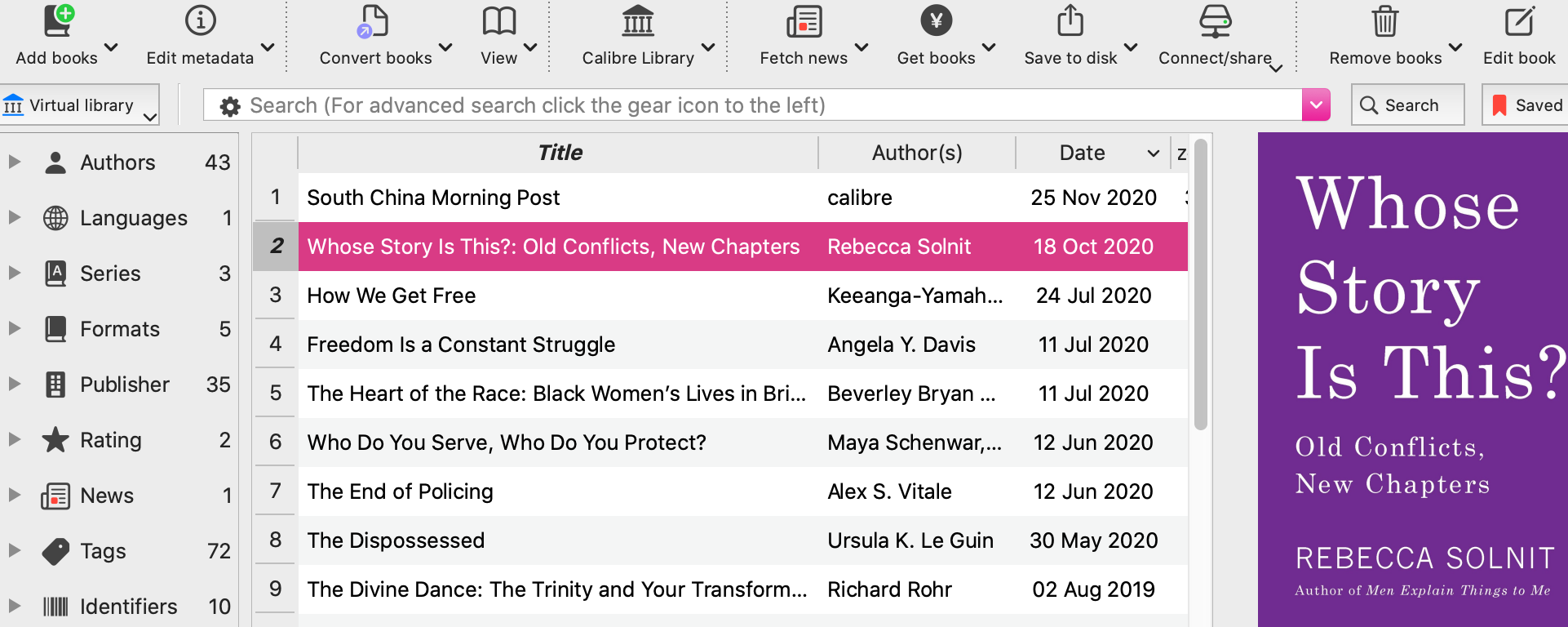Viewport: 1568px width, 627px height.
Task: Open the Virtual library menu
Action: [x=80, y=105]
